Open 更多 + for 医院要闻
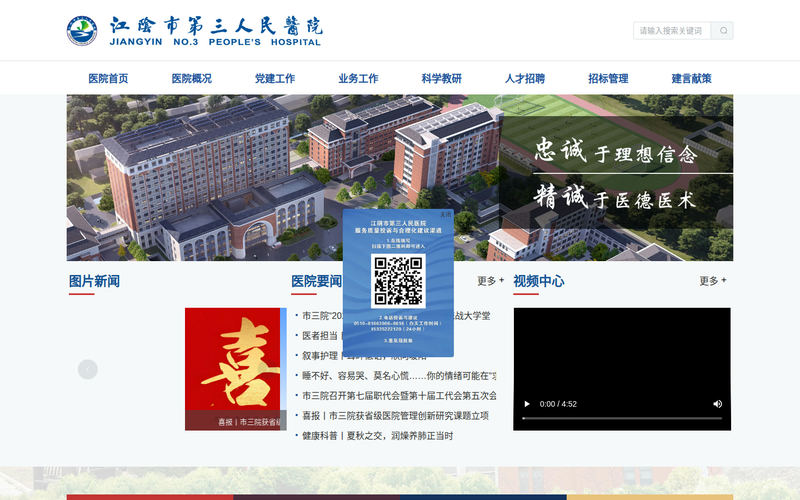Viewport: 800px width, 500px height. click(490, 281)
